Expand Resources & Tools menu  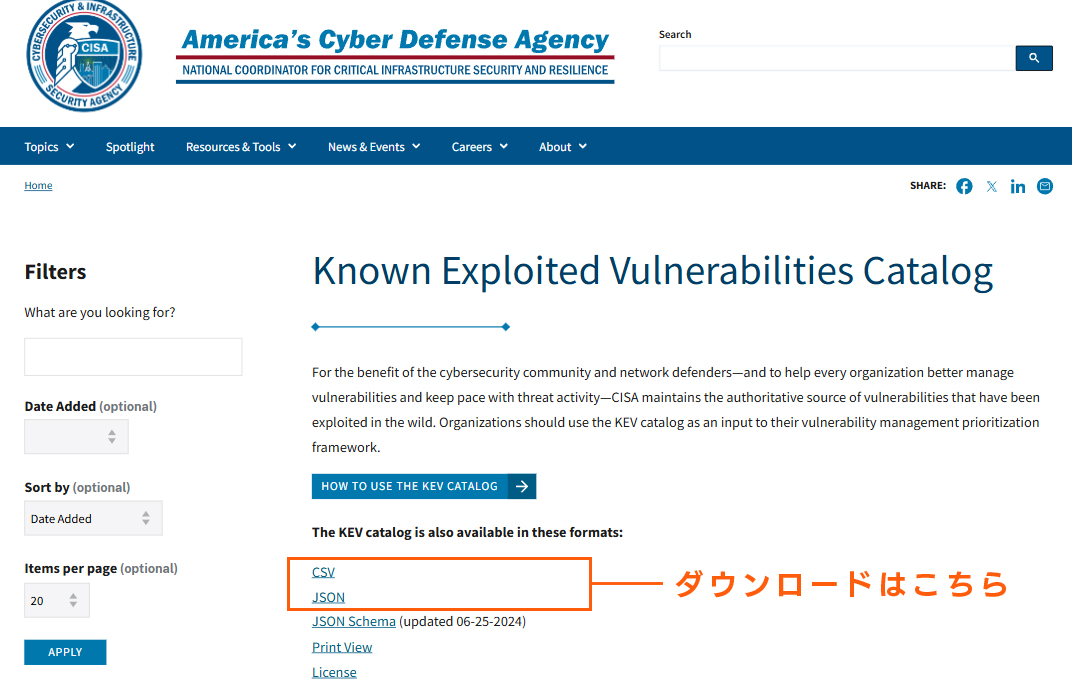(x=241, y=147)
